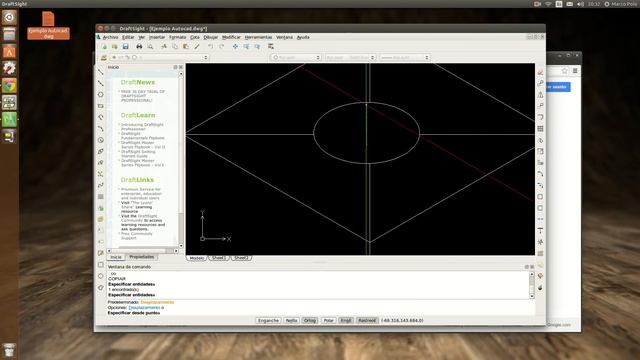Open the line style dropdown
The width and height of the screenshot is (640, 360).
click(350, 58)
